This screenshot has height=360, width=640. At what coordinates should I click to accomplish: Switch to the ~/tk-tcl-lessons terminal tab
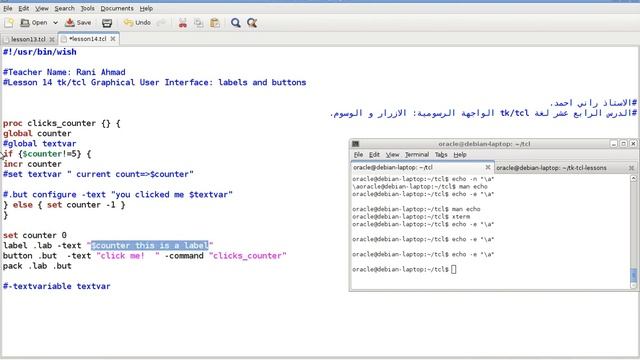pos(565,168)
